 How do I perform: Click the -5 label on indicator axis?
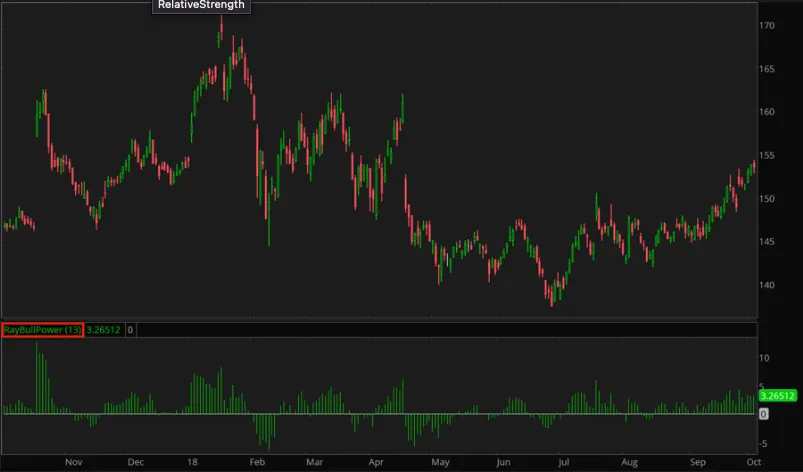764,444
